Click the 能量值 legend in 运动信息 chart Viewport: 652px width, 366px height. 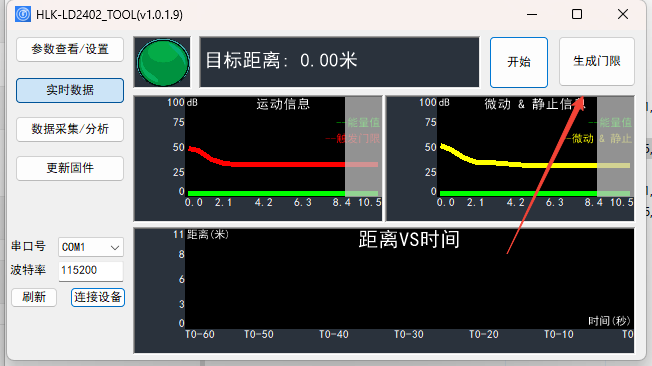point(358,123)
